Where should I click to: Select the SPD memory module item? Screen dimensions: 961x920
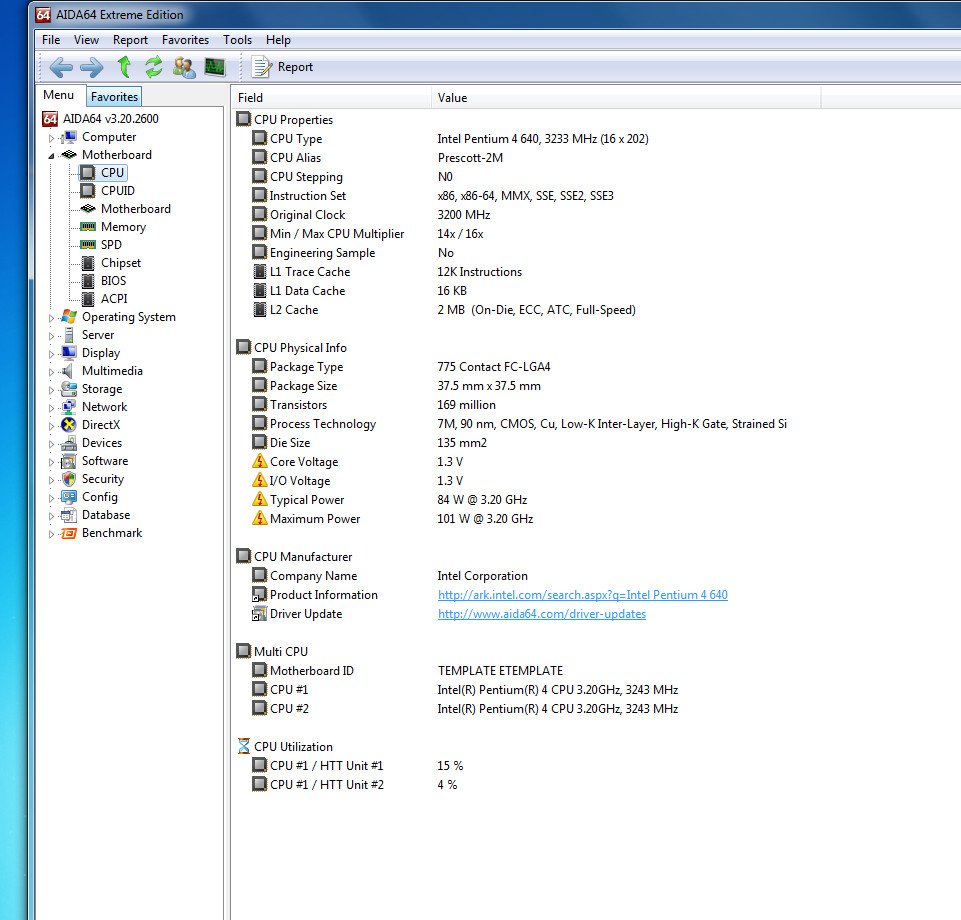coord(111,245)
